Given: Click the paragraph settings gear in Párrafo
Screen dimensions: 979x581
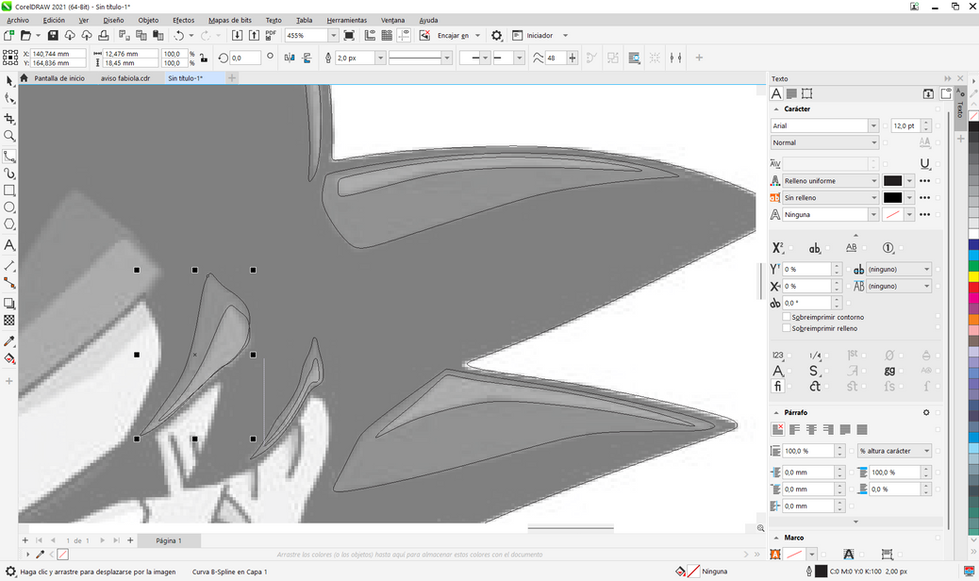Looking at the screenshot, I should click(926, 413).
